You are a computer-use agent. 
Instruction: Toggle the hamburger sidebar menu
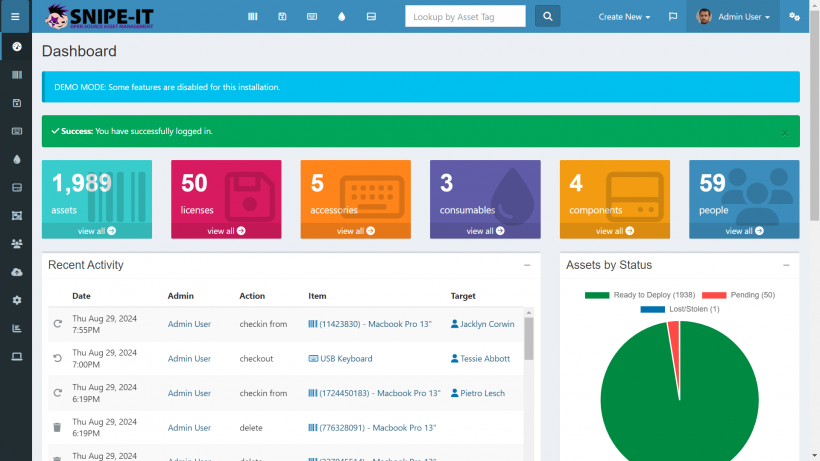click(x=15, y=17)
